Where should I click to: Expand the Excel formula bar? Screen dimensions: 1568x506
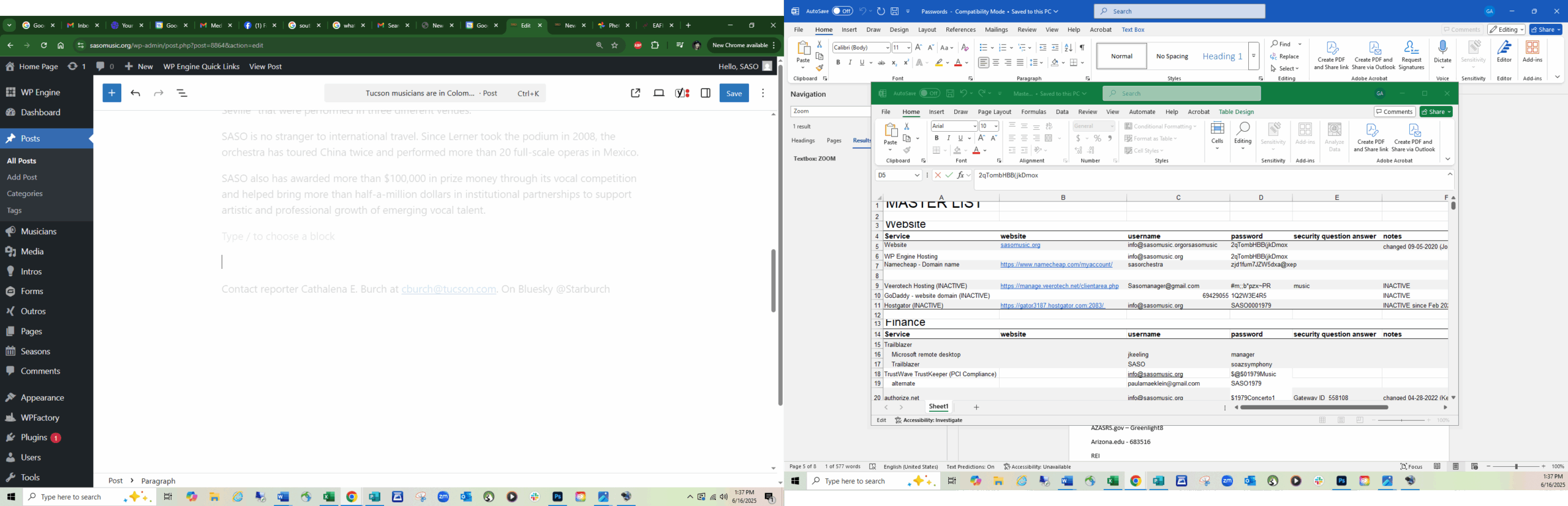[1450, 175]
